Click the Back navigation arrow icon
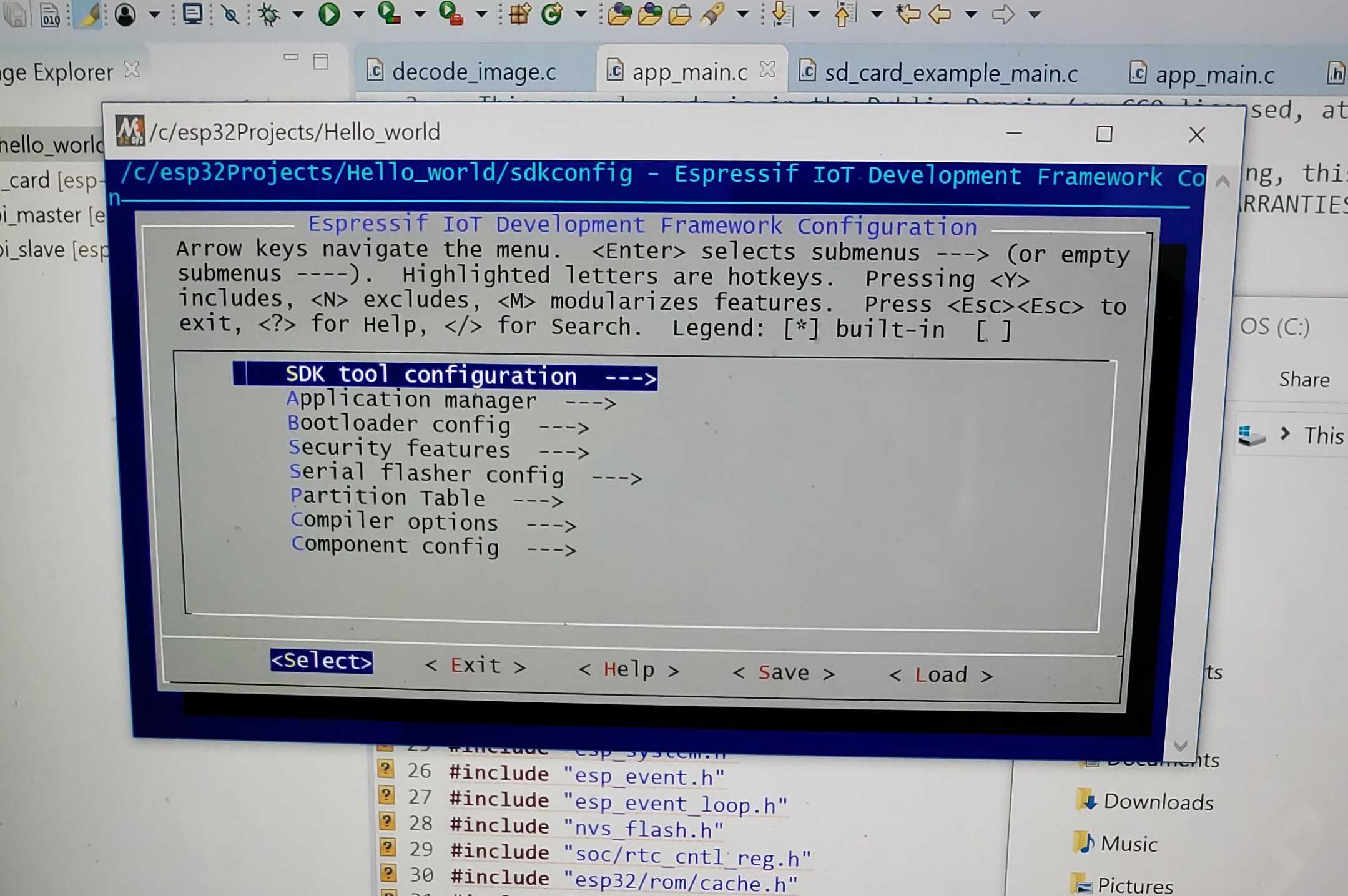 pos(940,14)
